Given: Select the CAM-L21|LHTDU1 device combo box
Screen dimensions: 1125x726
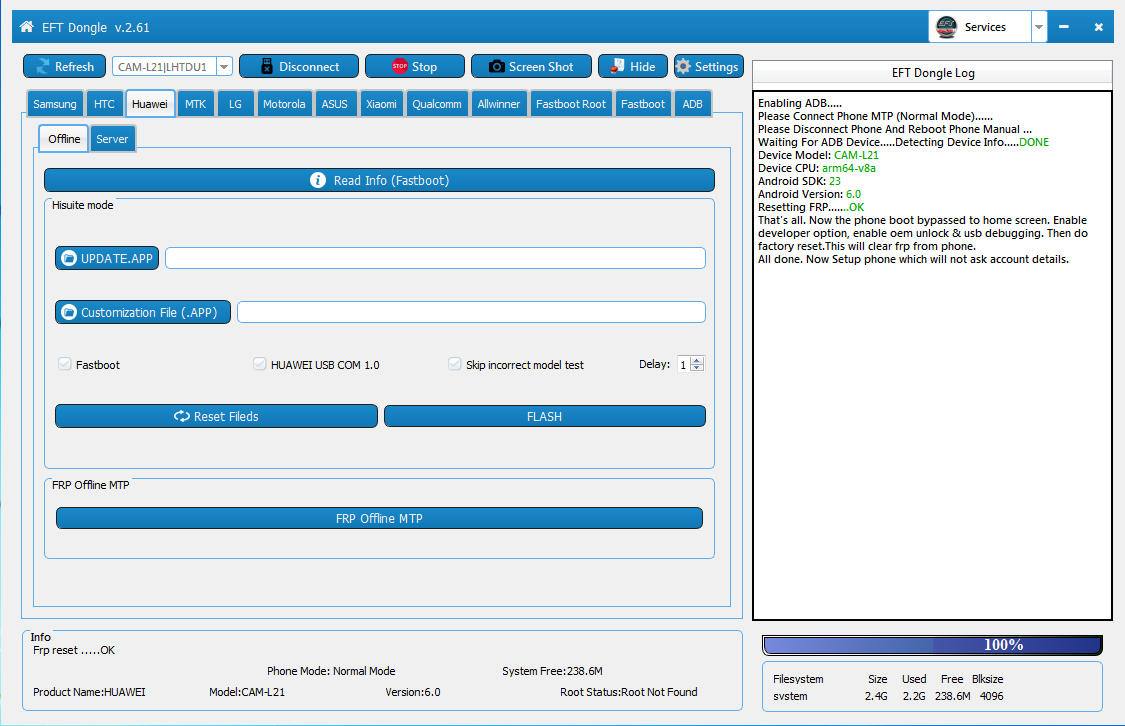Looking at the screenshot, I should 172,67.
